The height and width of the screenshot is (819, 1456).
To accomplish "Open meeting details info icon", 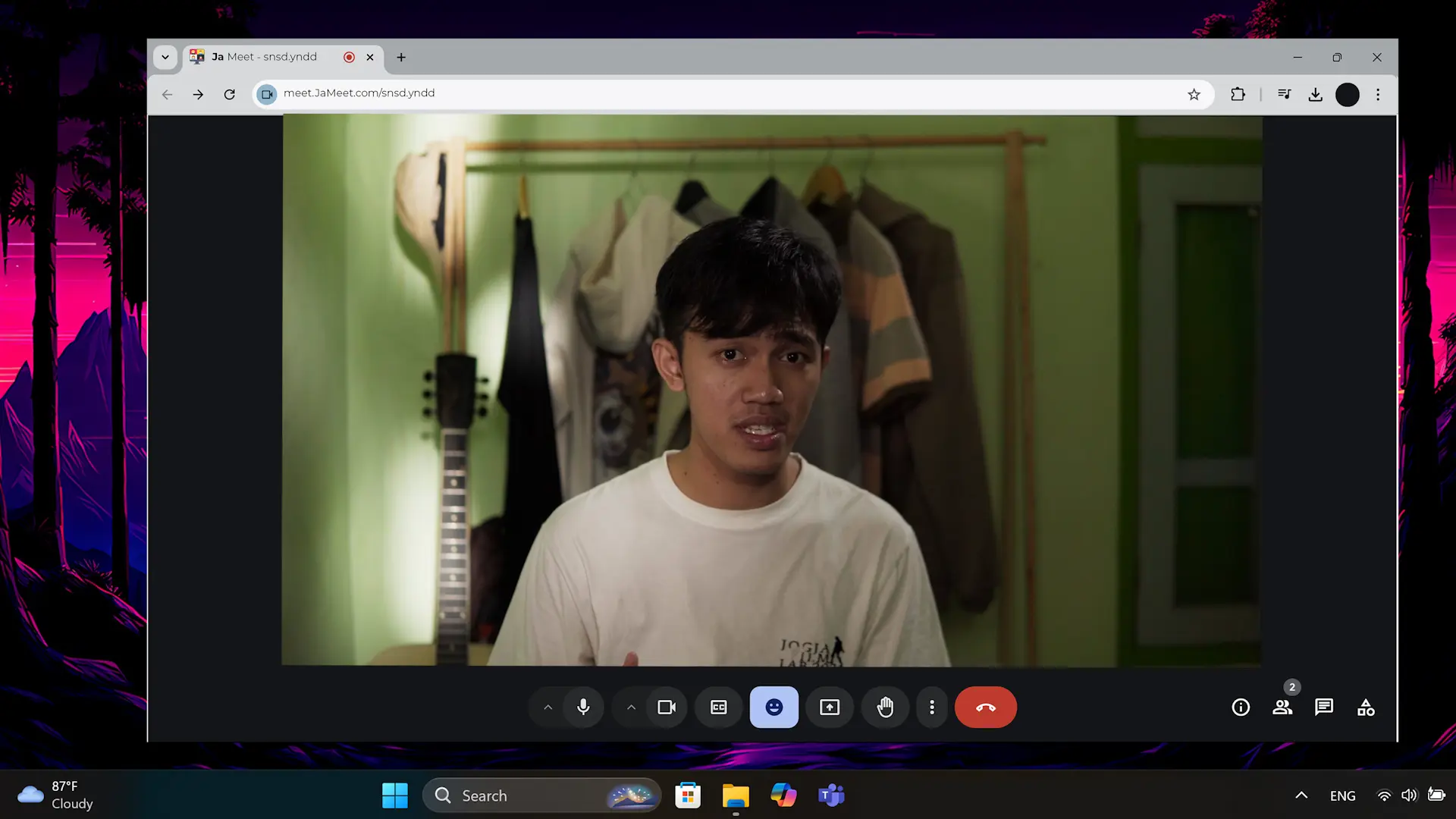I will [x=1241, y=707].
